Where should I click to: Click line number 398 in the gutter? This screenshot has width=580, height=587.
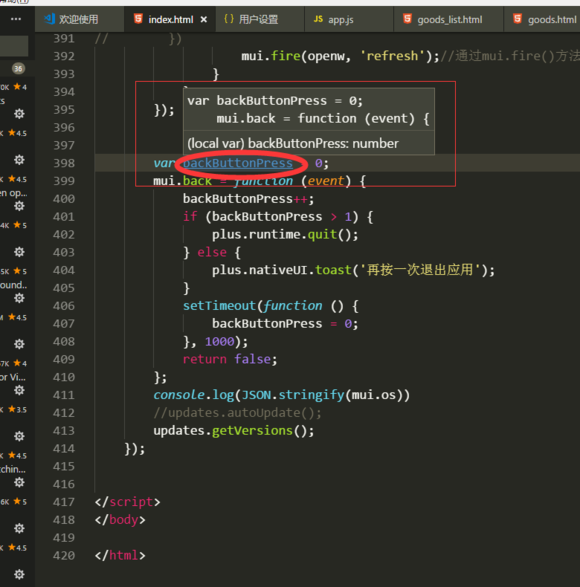coord(64,163)
